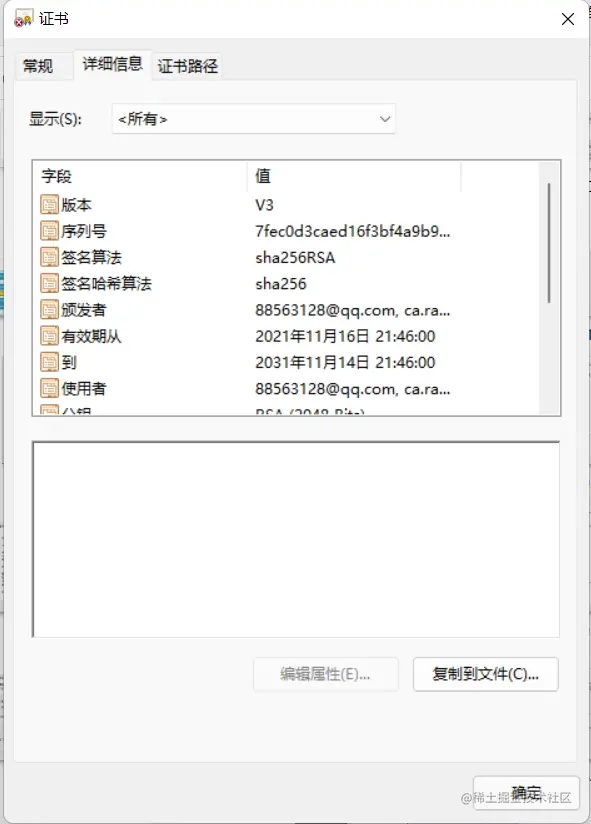Click inside the empty value details box
591x824 pixels.
(296, 539)
